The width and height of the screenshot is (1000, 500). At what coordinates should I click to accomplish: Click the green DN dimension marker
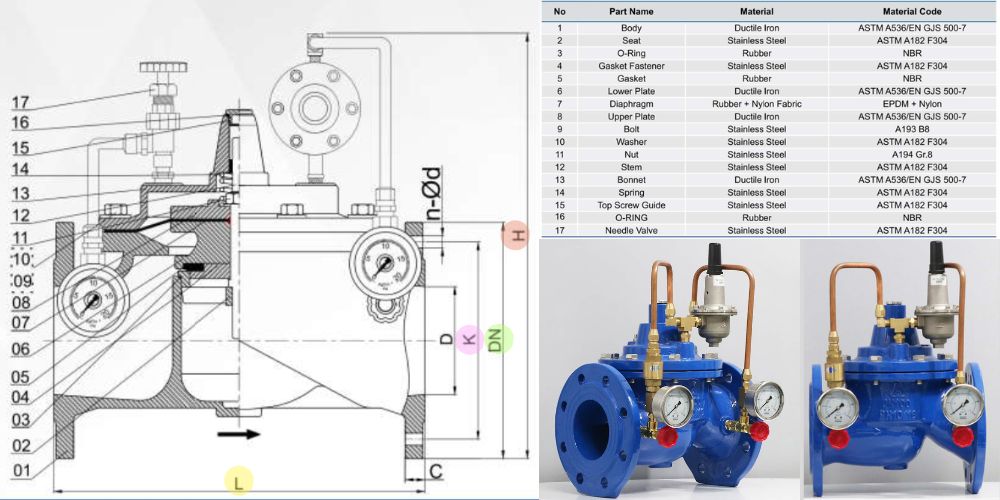coord(499,339)
